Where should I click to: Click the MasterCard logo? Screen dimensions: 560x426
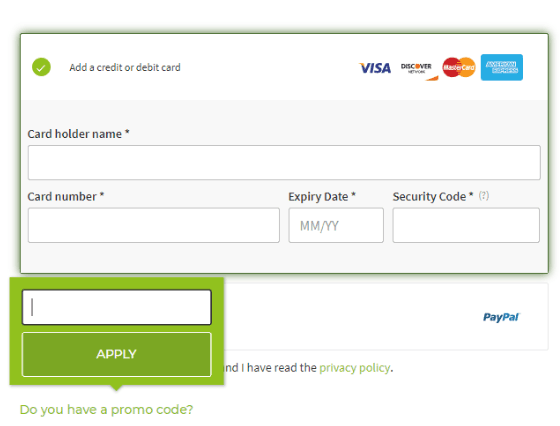point(459,67)
